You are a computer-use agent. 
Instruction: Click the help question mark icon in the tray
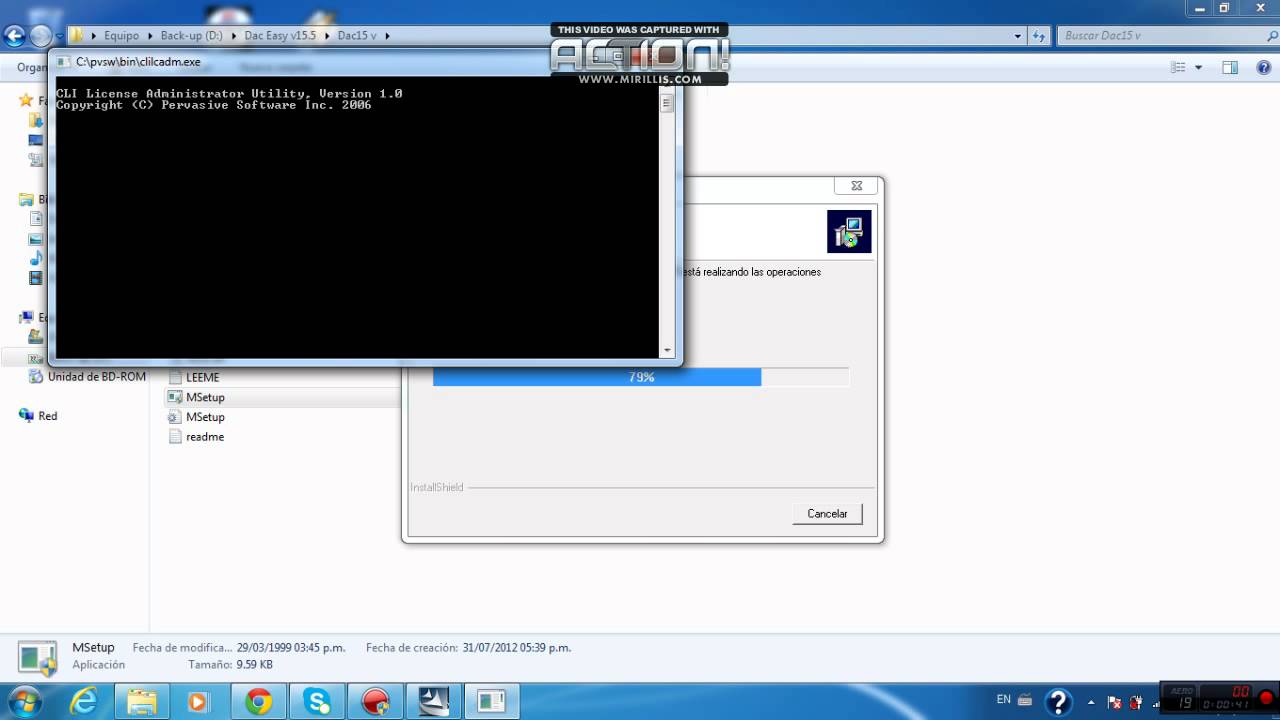[x=1058, y=702]
